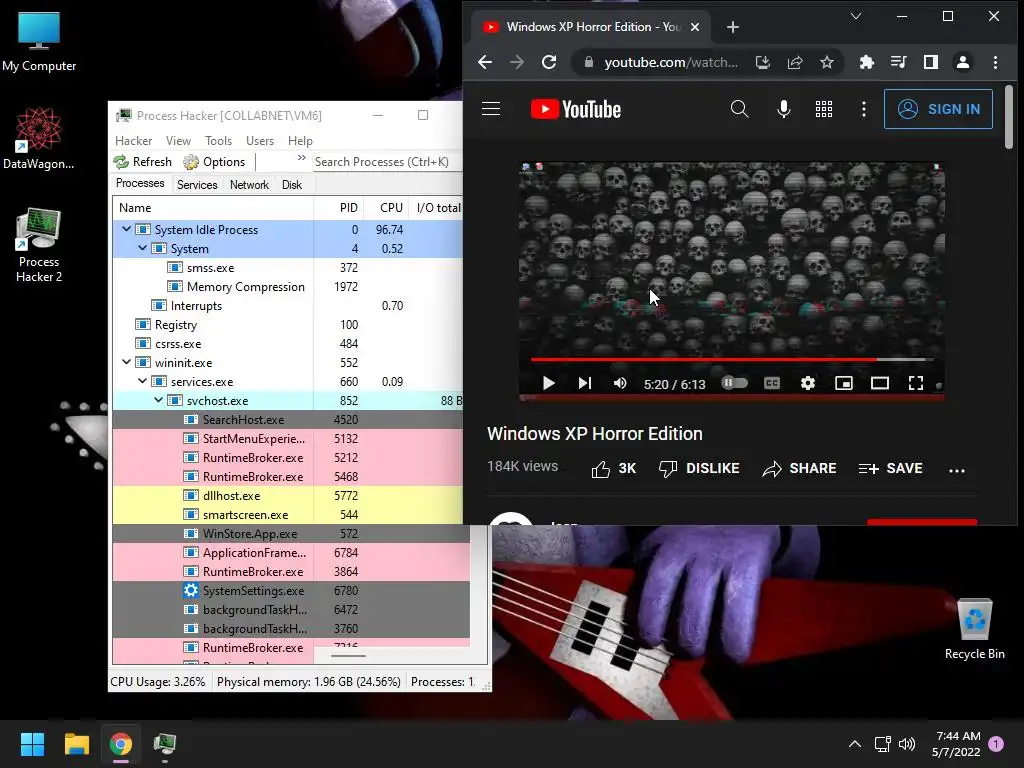Viewport: 1024px width, 768px height.
Task: Select the Processes tab
Action: (x=140, y=184)
